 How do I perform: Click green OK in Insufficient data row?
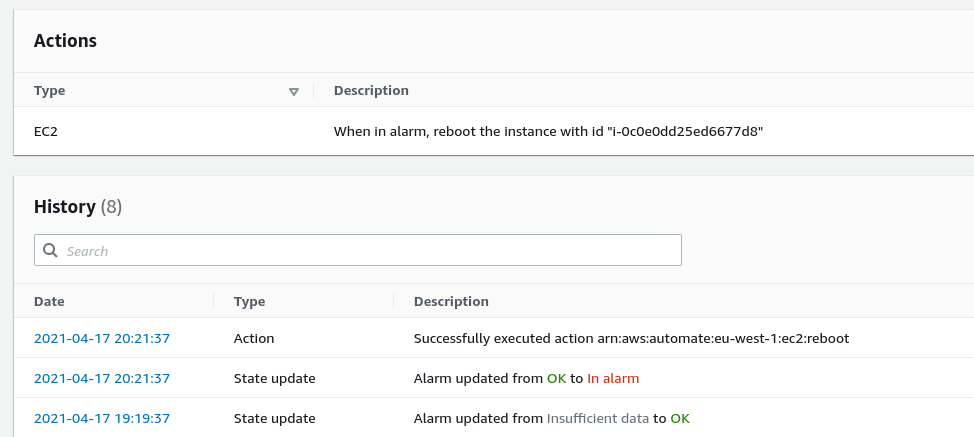680,418
